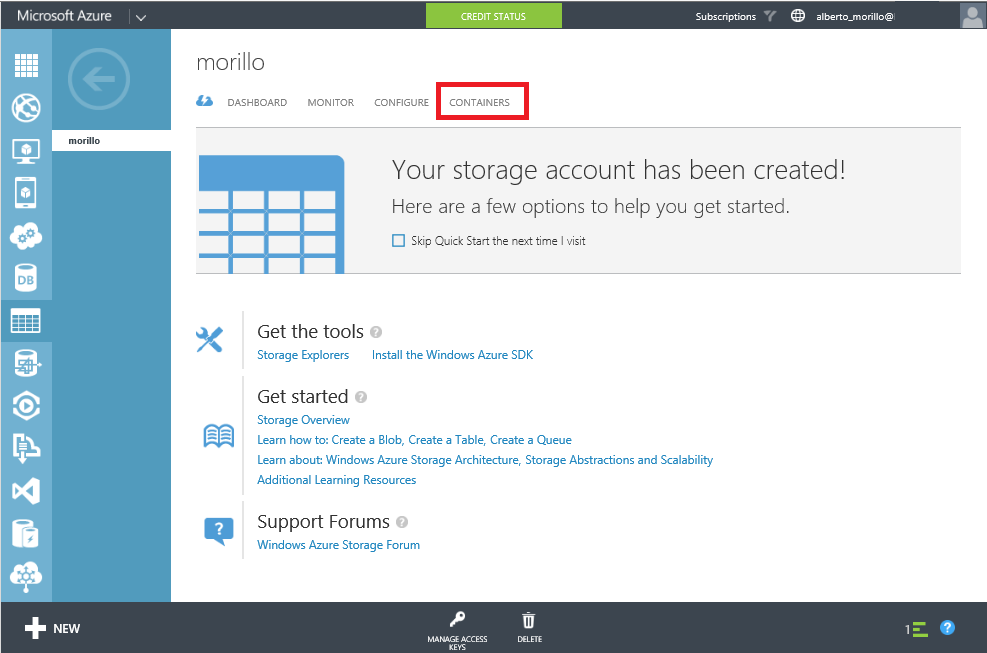Open Media Services play icon in sidebar
The width and height of the screenshot is (987, 653).
[26, 406]
